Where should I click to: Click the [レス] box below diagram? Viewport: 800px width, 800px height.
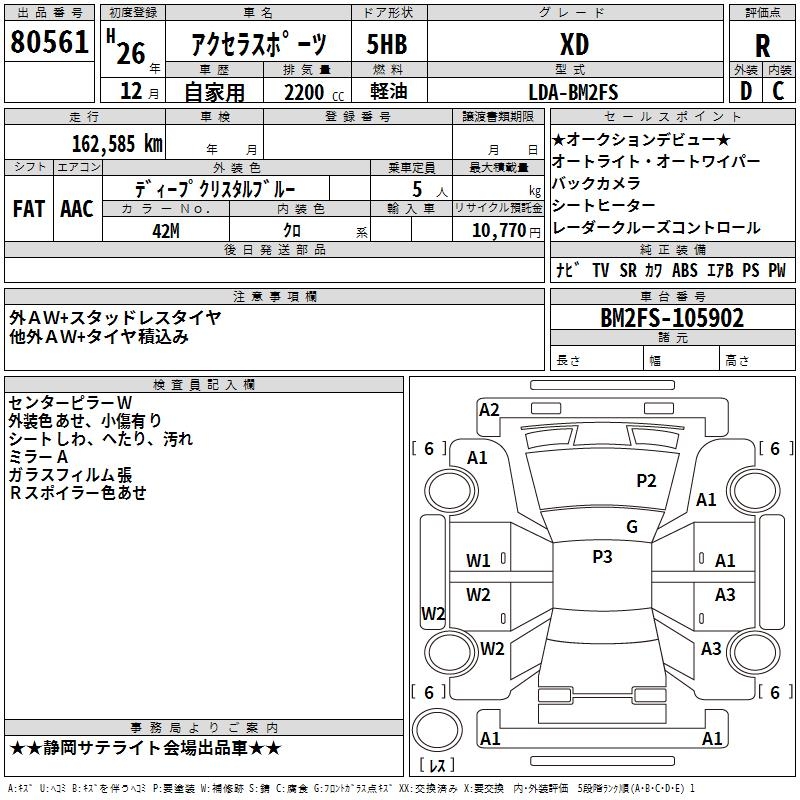pyautogui.click(x=441, y=766)
